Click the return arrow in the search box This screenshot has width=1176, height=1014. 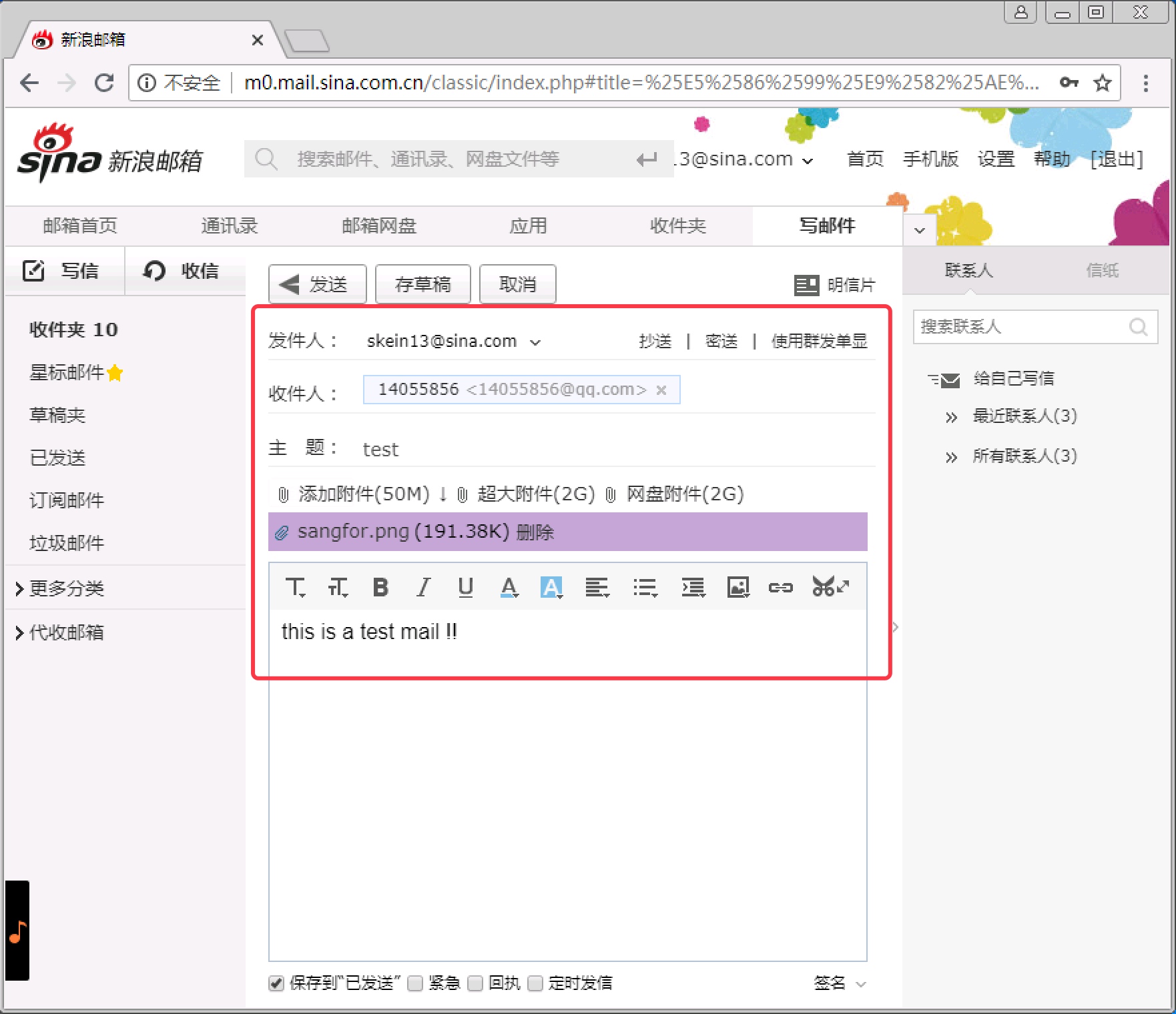coord(647,159)
